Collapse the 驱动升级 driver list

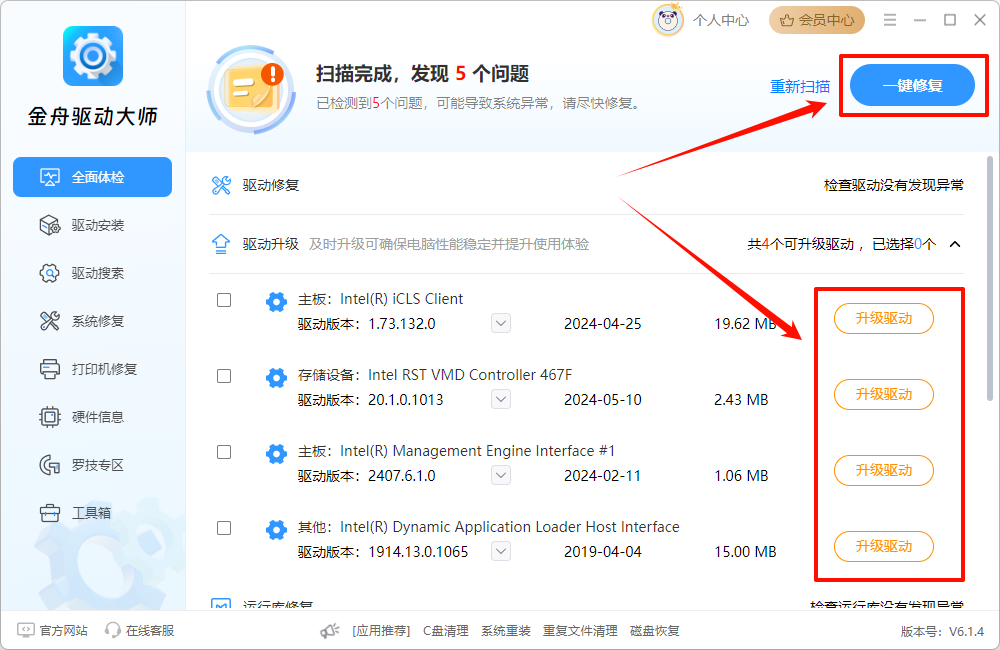tap(954, 243)
